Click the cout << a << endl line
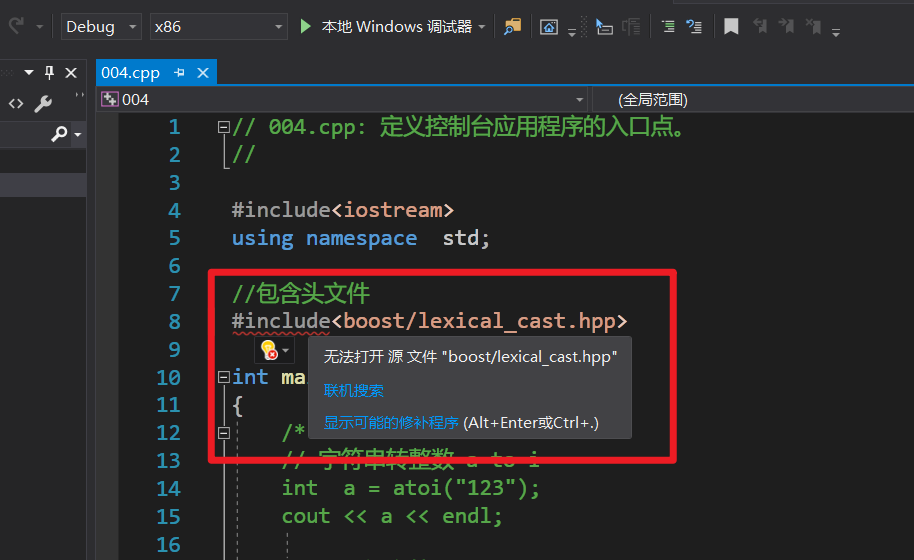 click(x=392, y=516)
